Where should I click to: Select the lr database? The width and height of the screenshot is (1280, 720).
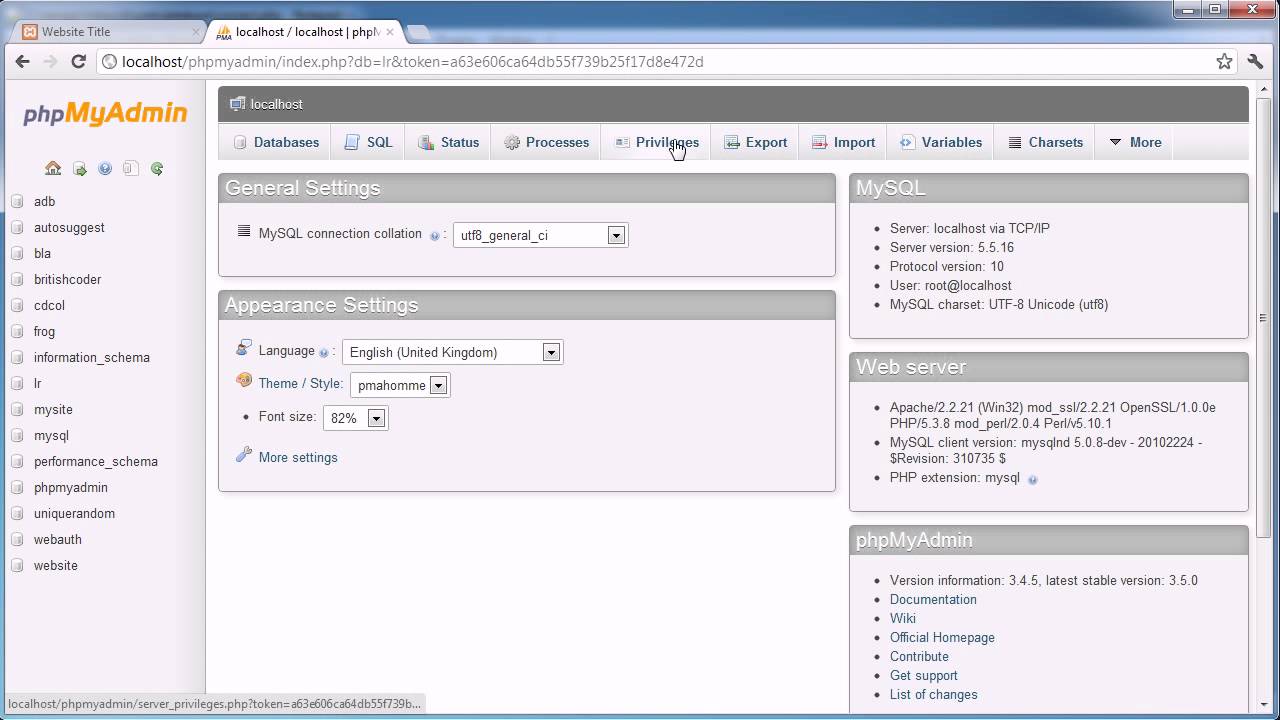[37, 384]
